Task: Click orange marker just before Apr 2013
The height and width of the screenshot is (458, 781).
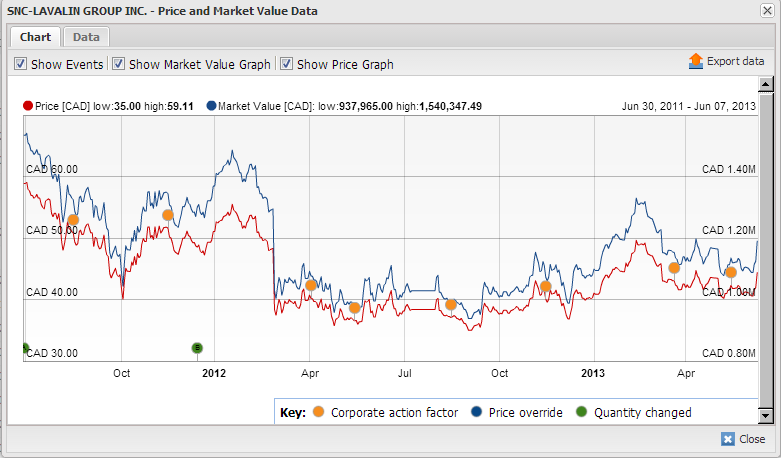Action: [674, 268]
